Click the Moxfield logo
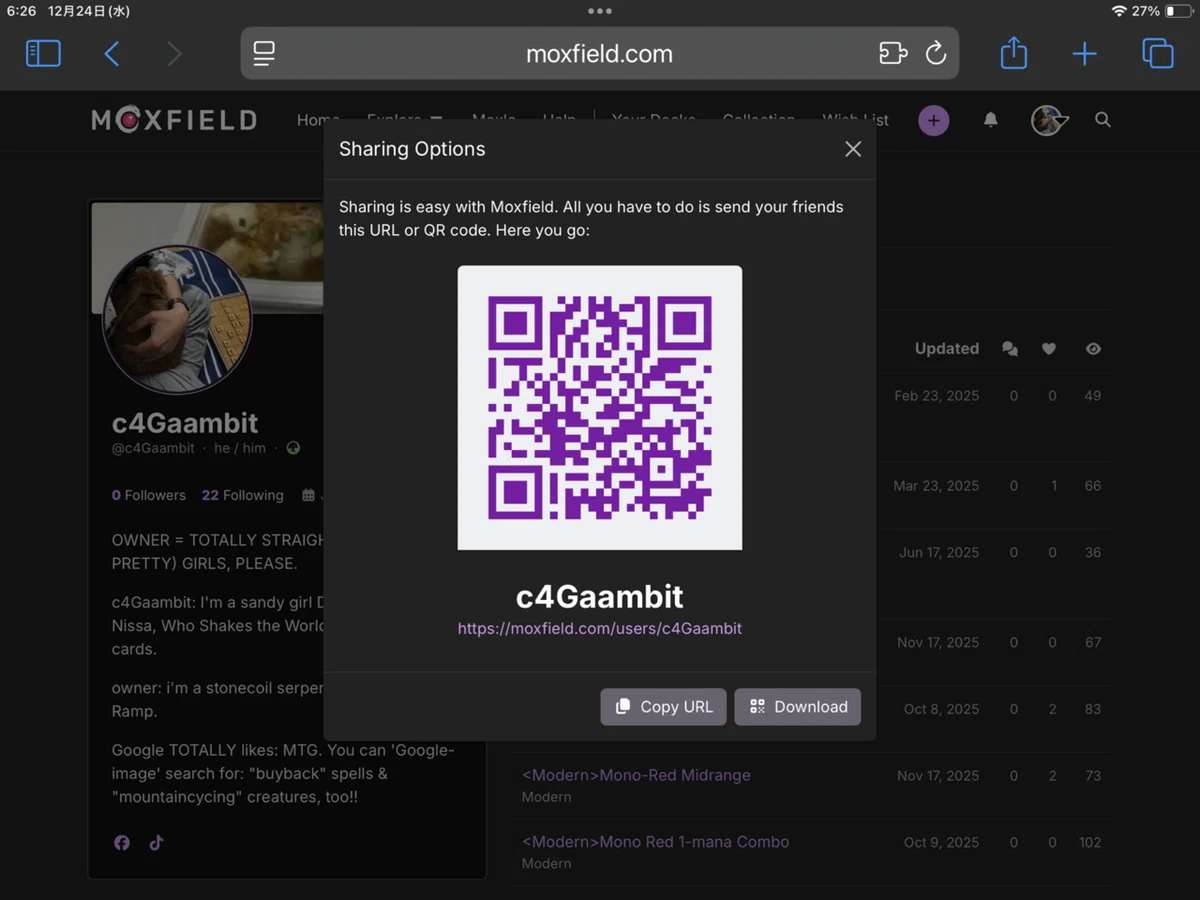Image resolution: width=1200 pixels, height=900 pixels. 174,121
